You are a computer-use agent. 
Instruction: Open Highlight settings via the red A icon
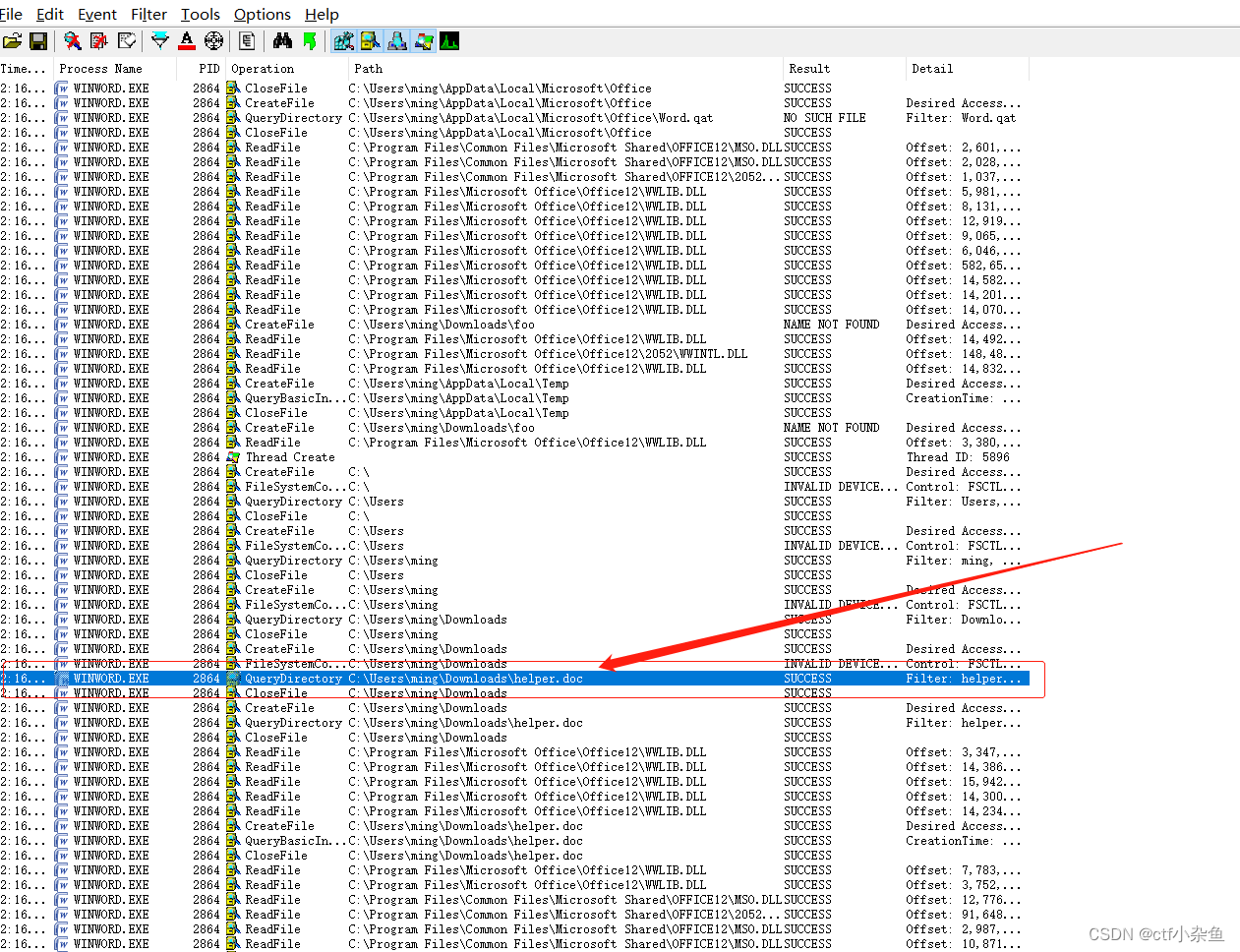187,41
